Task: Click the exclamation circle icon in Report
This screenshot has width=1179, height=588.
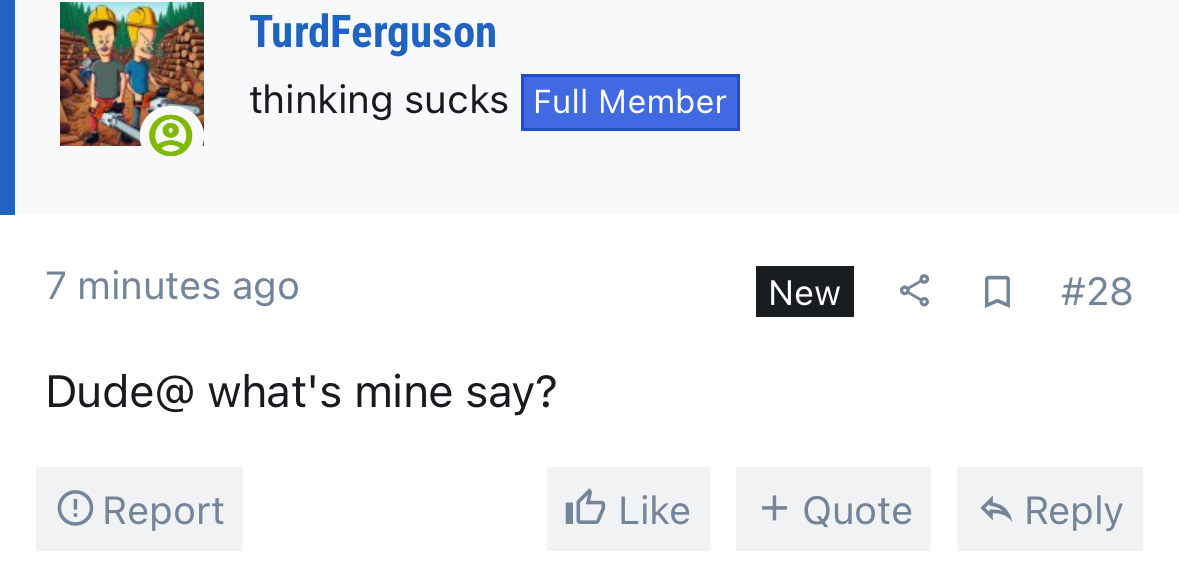Action: pos(75,508)
